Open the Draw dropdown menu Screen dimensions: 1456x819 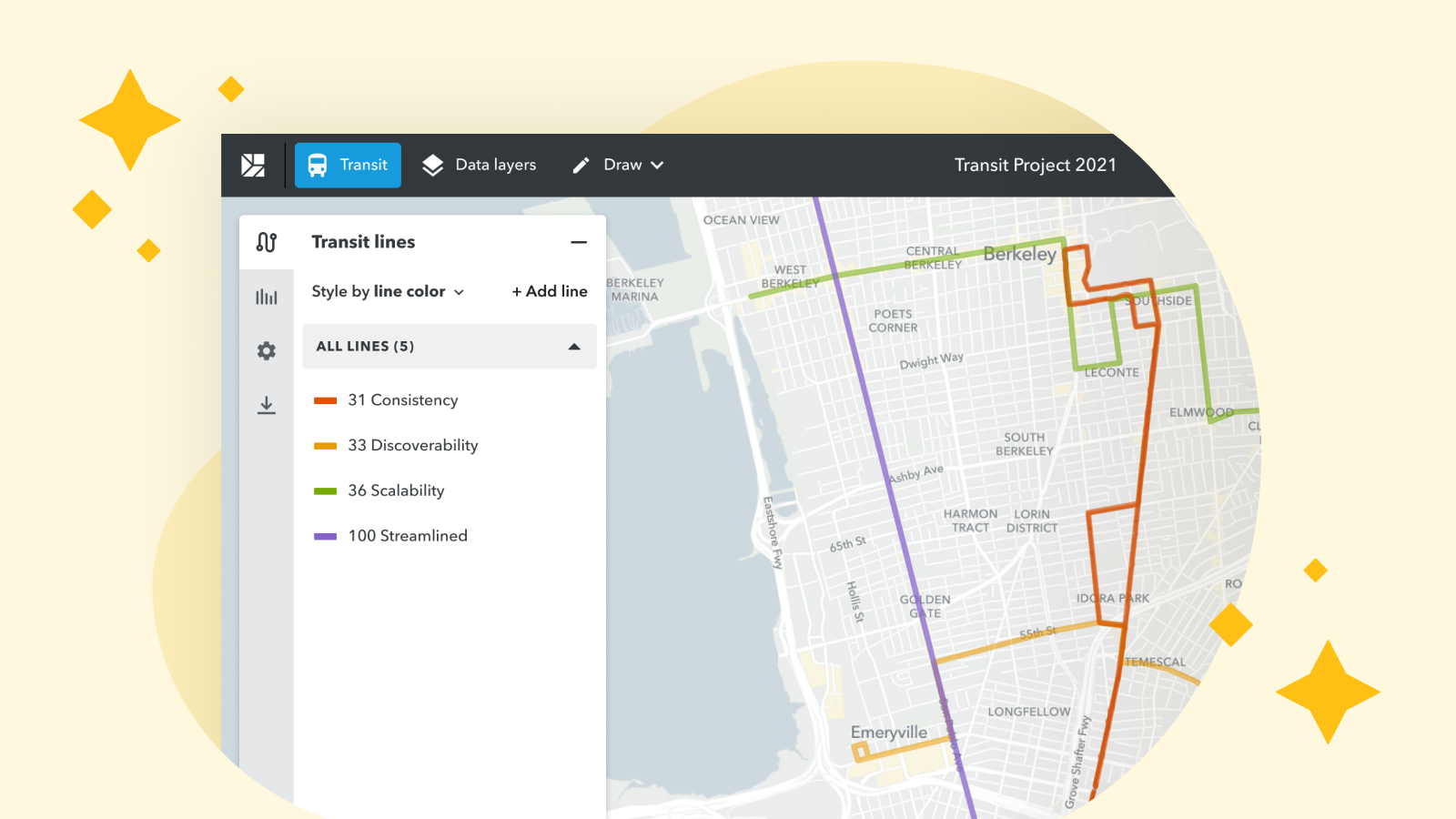tap(657, 165)
